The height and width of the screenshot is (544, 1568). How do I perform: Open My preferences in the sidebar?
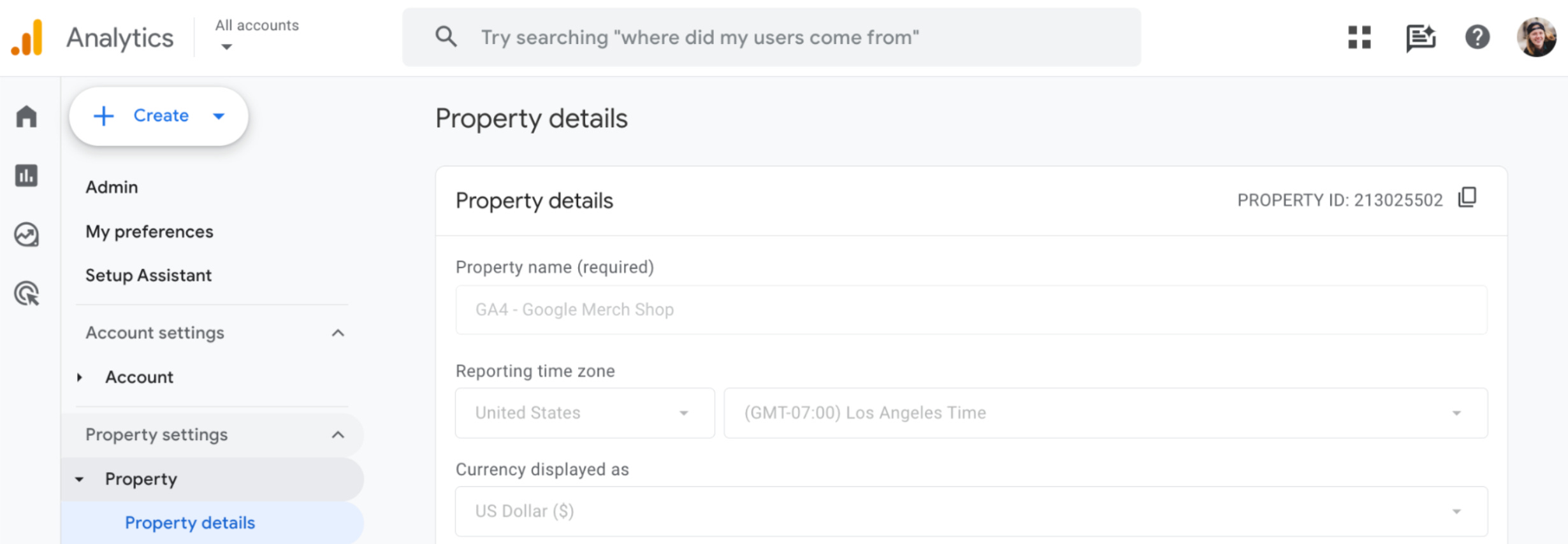tap(149, 232)
